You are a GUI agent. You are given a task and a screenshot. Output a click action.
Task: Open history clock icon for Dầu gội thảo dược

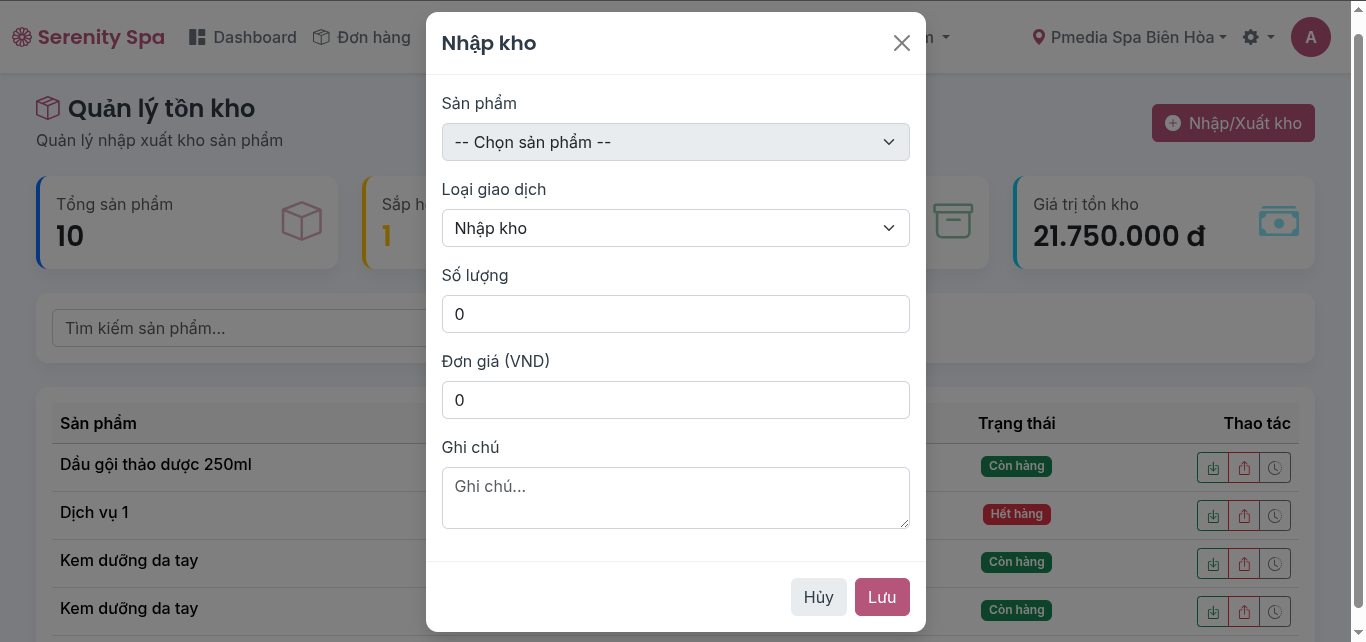pos(1275,468)
